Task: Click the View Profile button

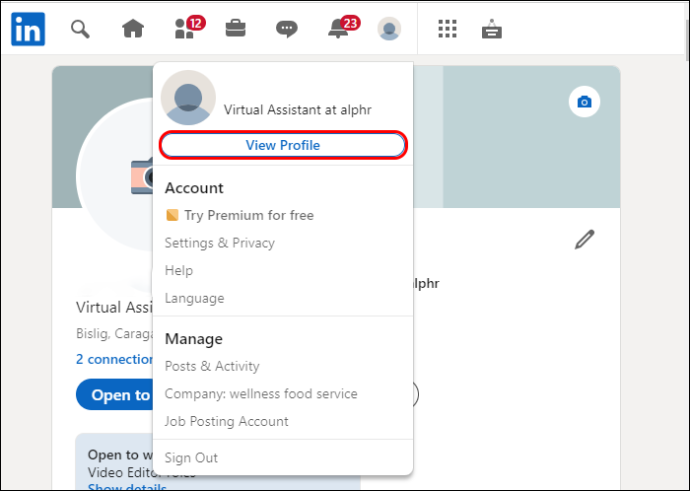Action: point(283,145)
